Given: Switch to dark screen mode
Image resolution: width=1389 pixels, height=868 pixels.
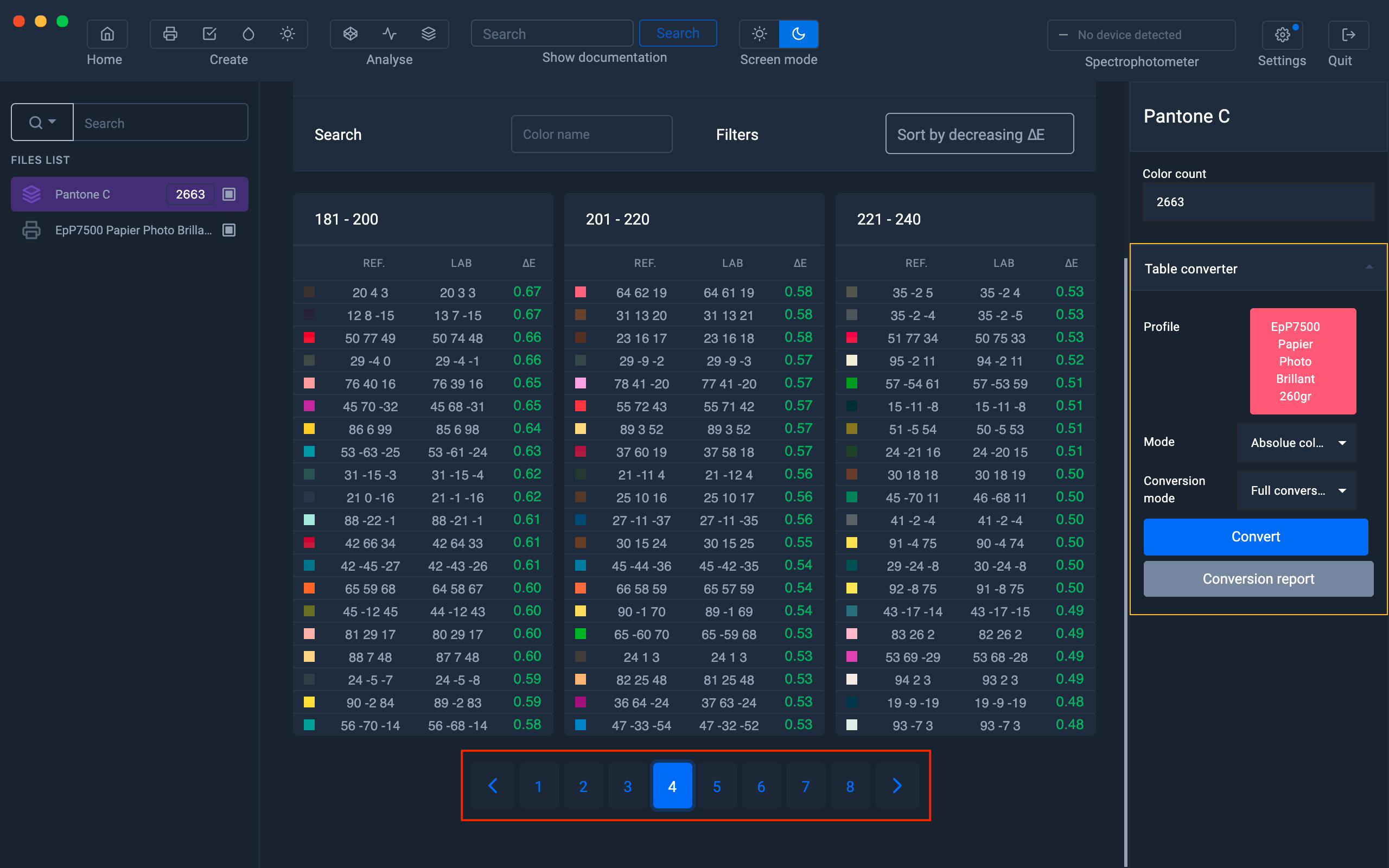Looking at the screenshot, I should point(798,34).
